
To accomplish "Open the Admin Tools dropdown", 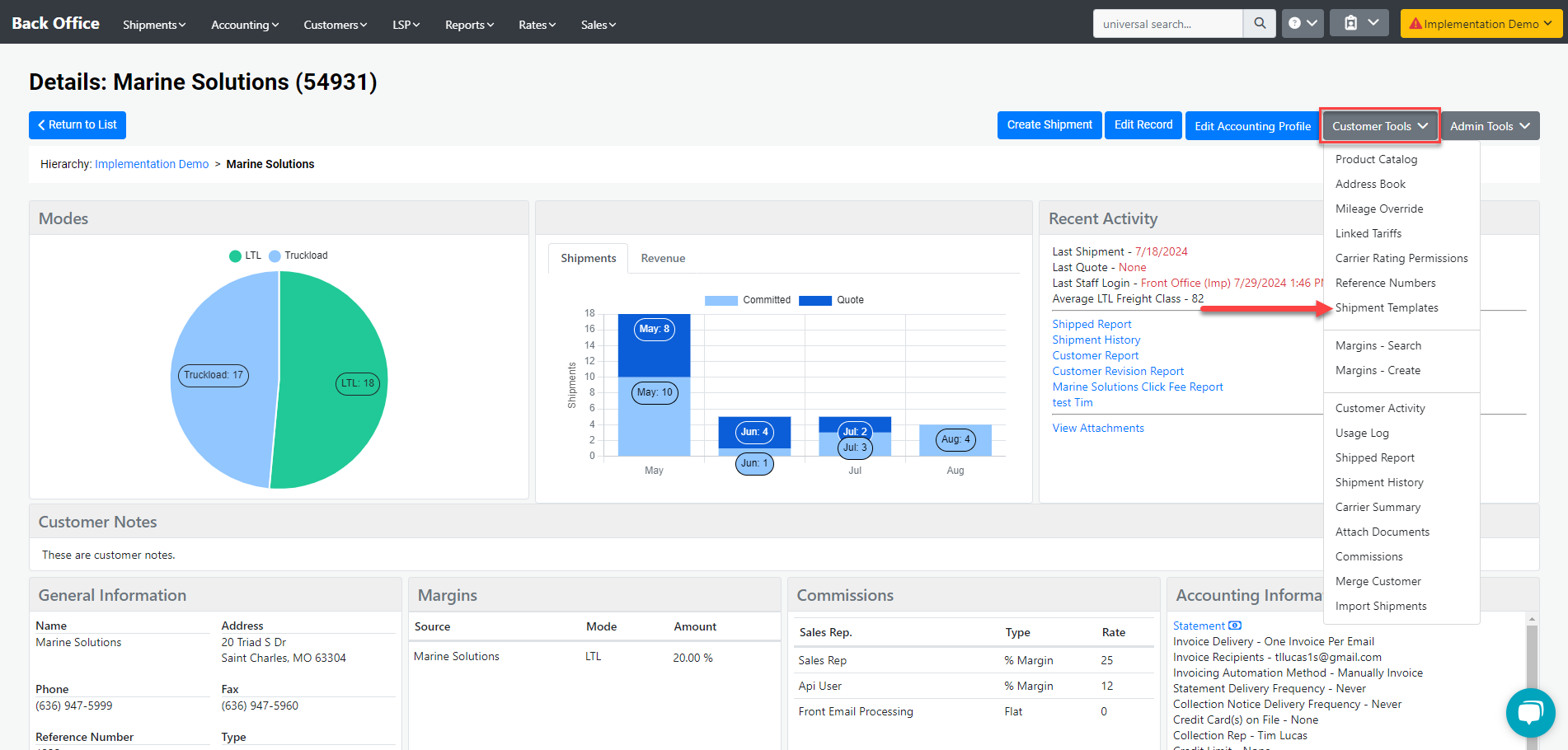I will point(1490,126).
